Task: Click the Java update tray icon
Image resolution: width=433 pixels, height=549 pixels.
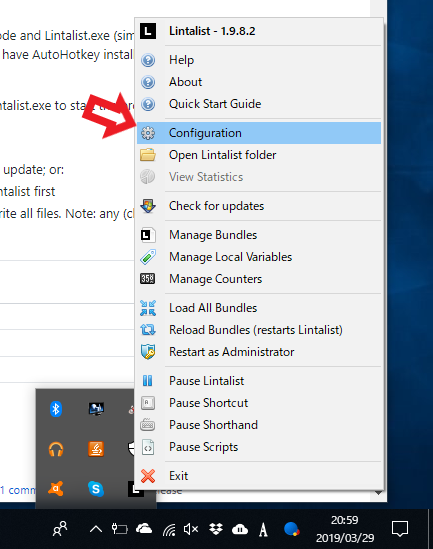Action: pyautogui.click(x=96, y=449)
